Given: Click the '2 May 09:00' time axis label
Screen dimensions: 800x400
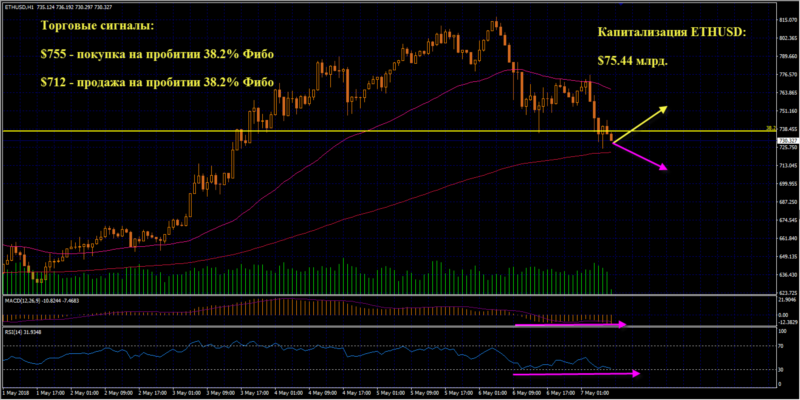Looking at the screenshot, I should (x=117, y=394).
